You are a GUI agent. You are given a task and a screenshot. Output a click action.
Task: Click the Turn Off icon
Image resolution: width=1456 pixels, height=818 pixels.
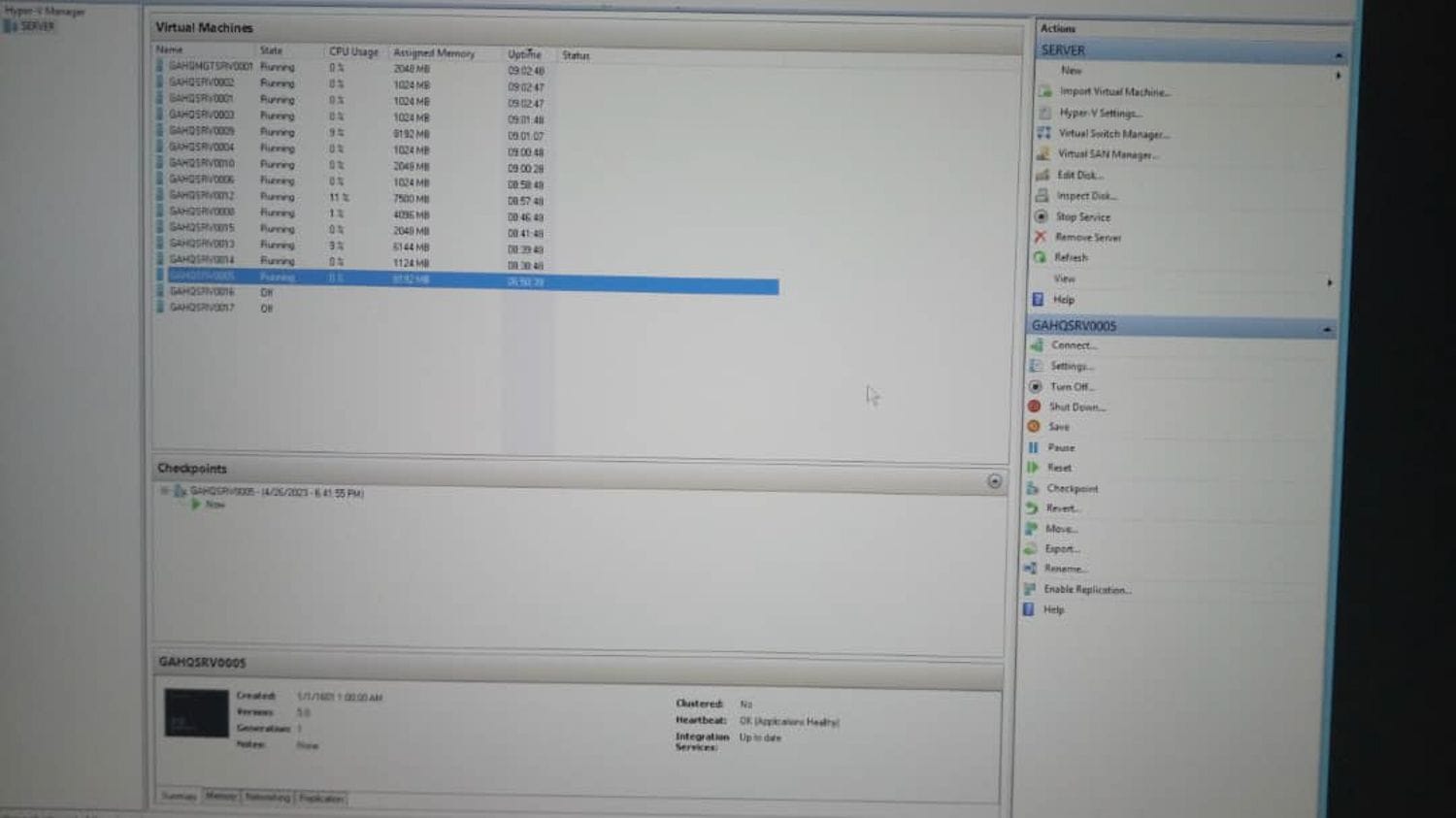tap(1036, 386)
